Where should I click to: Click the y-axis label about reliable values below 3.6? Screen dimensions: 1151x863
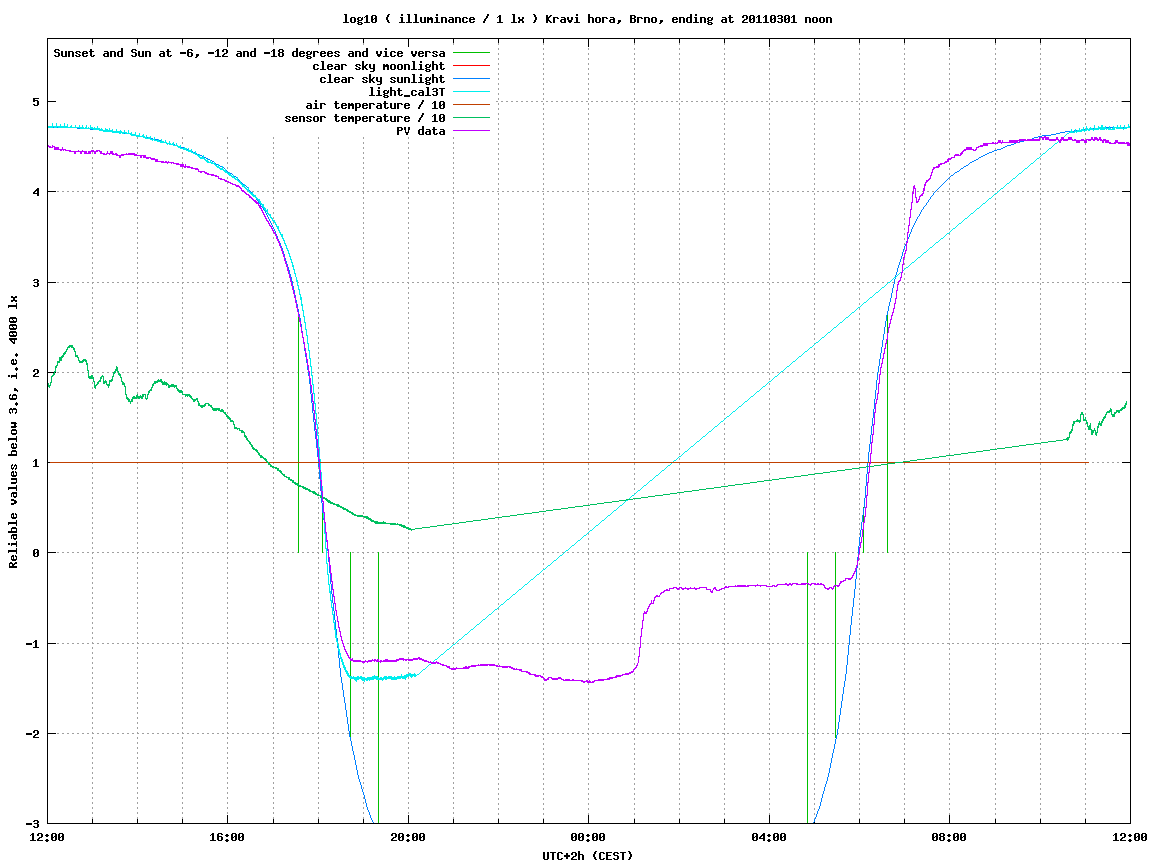[13, 432]
